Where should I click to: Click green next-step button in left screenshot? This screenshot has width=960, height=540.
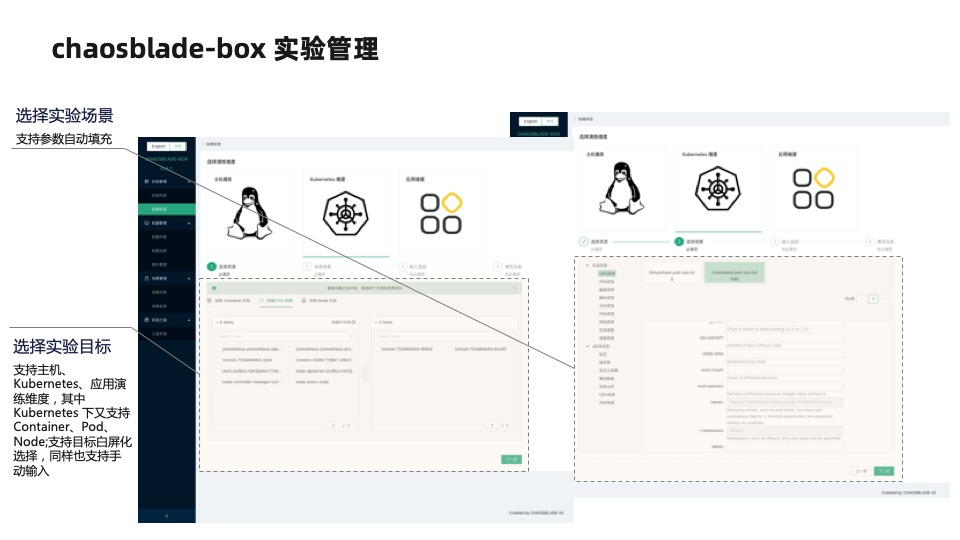pyautogui.click(x=511, y=459)
